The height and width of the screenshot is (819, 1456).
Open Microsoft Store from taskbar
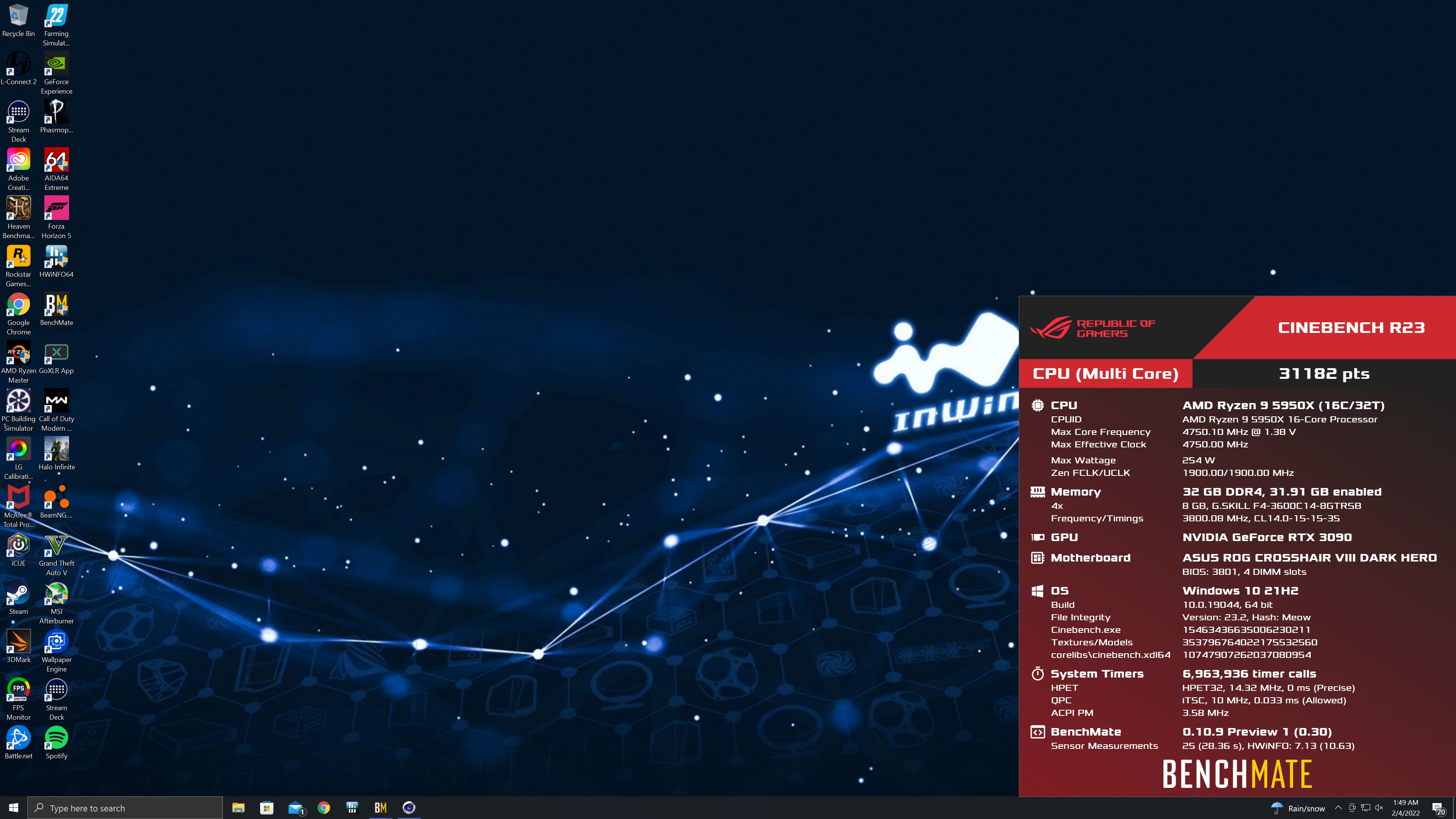pyautogui.click(x=267, y=808)
